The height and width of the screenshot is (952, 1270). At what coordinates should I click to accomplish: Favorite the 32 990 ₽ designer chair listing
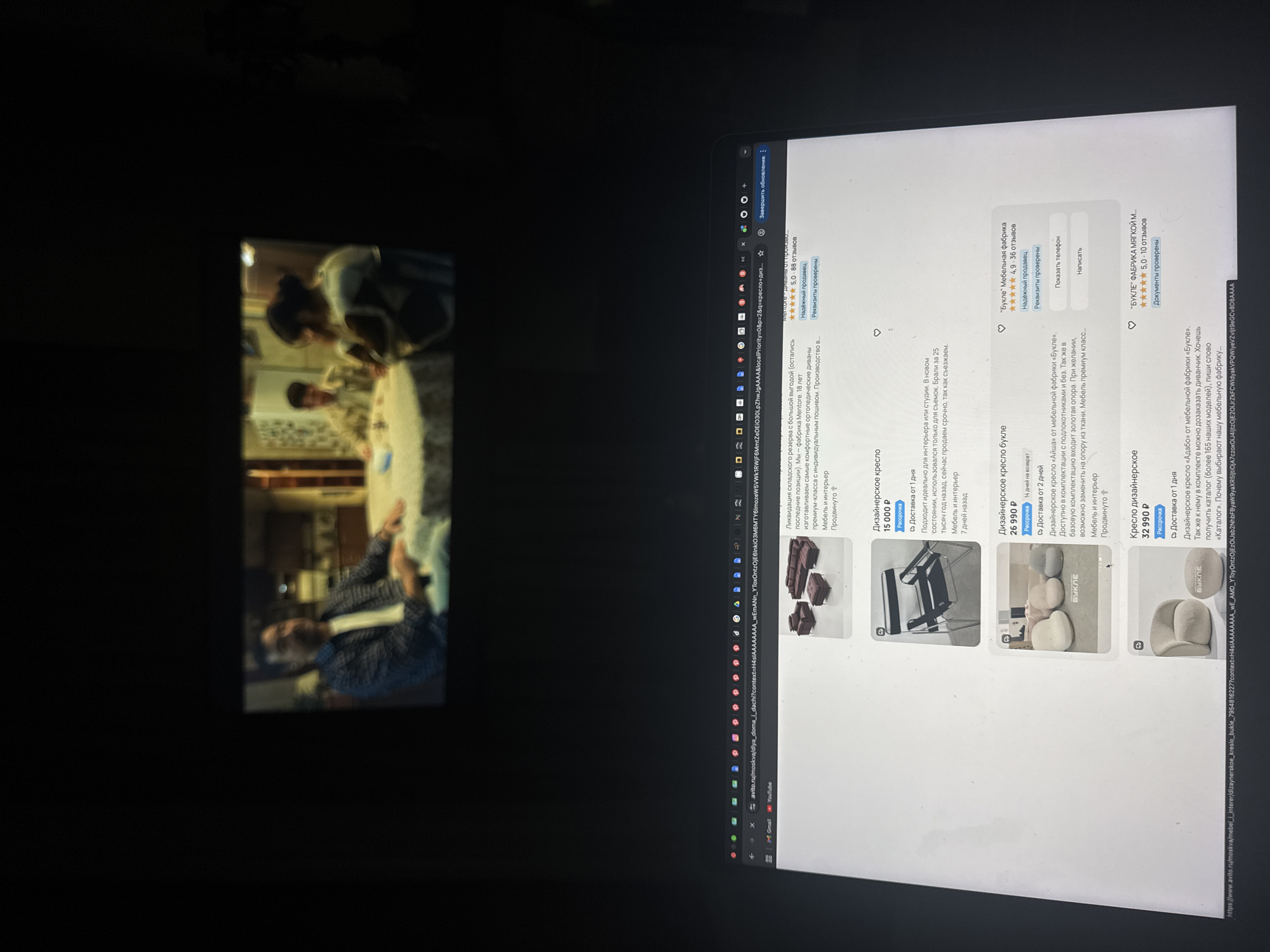(1132, 325)
